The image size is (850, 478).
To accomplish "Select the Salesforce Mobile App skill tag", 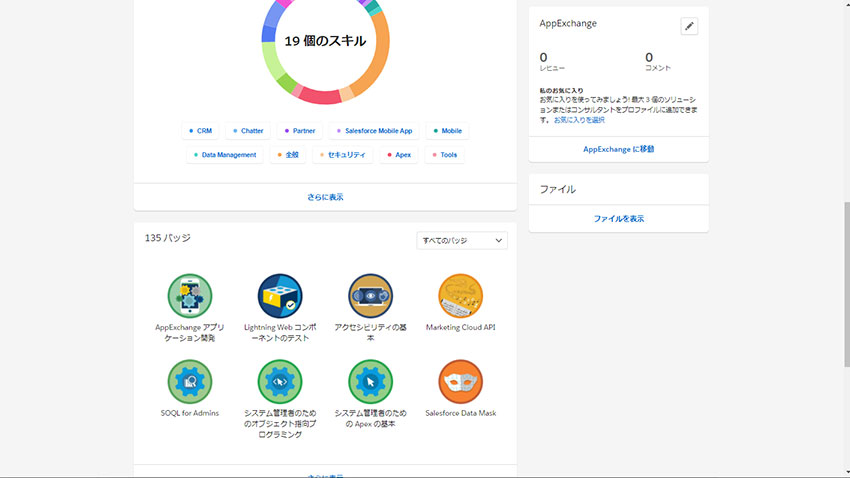I will [374, 131].
